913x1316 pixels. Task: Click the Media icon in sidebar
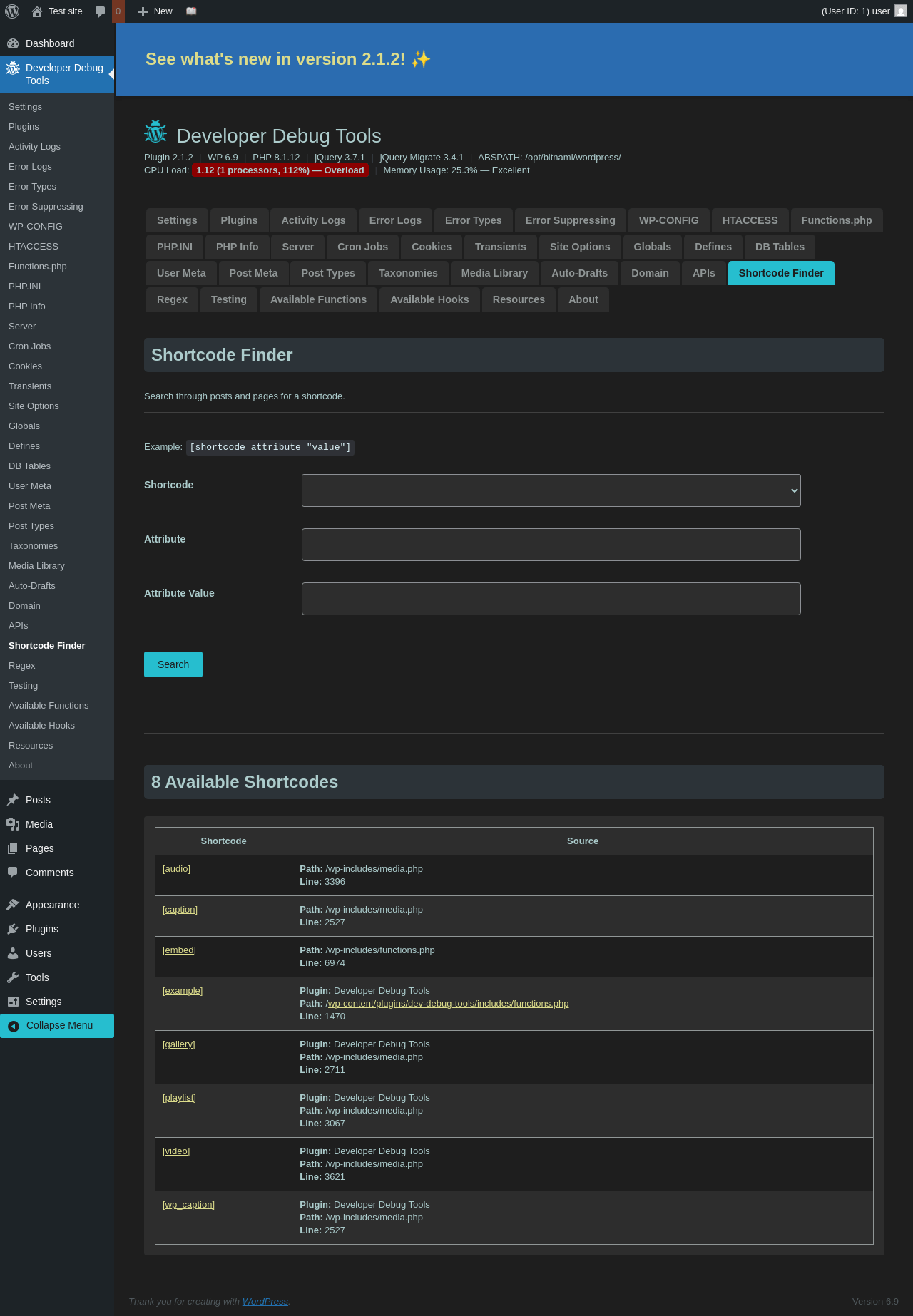tap(13, 824)
